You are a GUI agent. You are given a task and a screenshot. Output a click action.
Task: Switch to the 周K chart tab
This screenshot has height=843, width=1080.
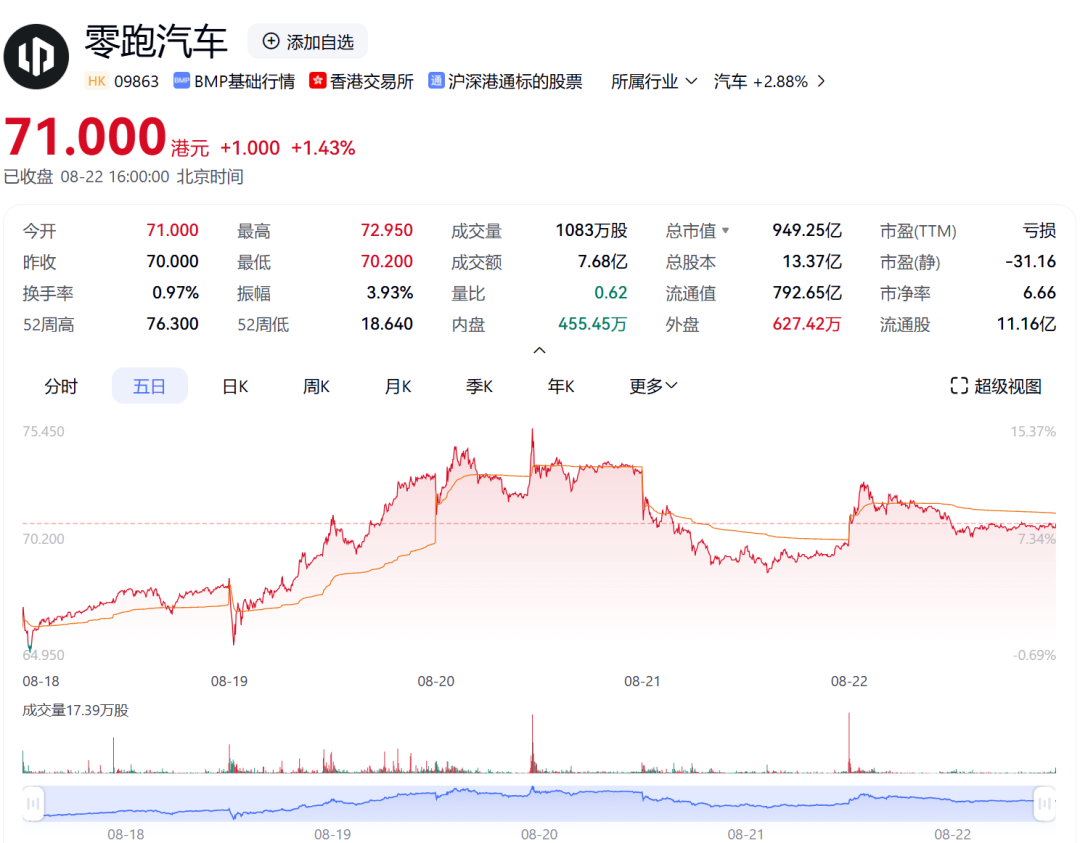coord(316,386)
